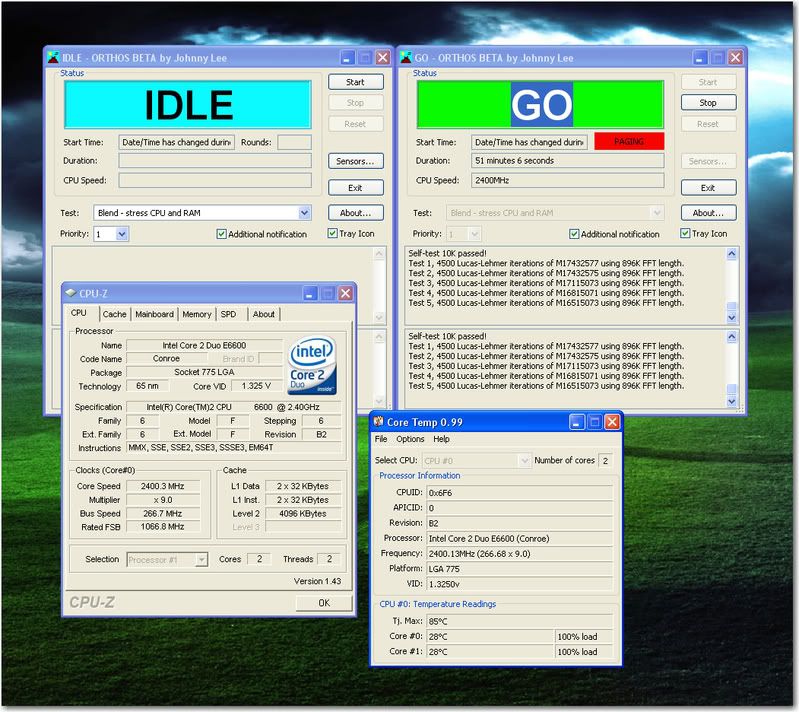The image size is (799, 712).
Task: Switch to the Mainboard tab in CPU-Z
Action: click(x=154, y=314)
